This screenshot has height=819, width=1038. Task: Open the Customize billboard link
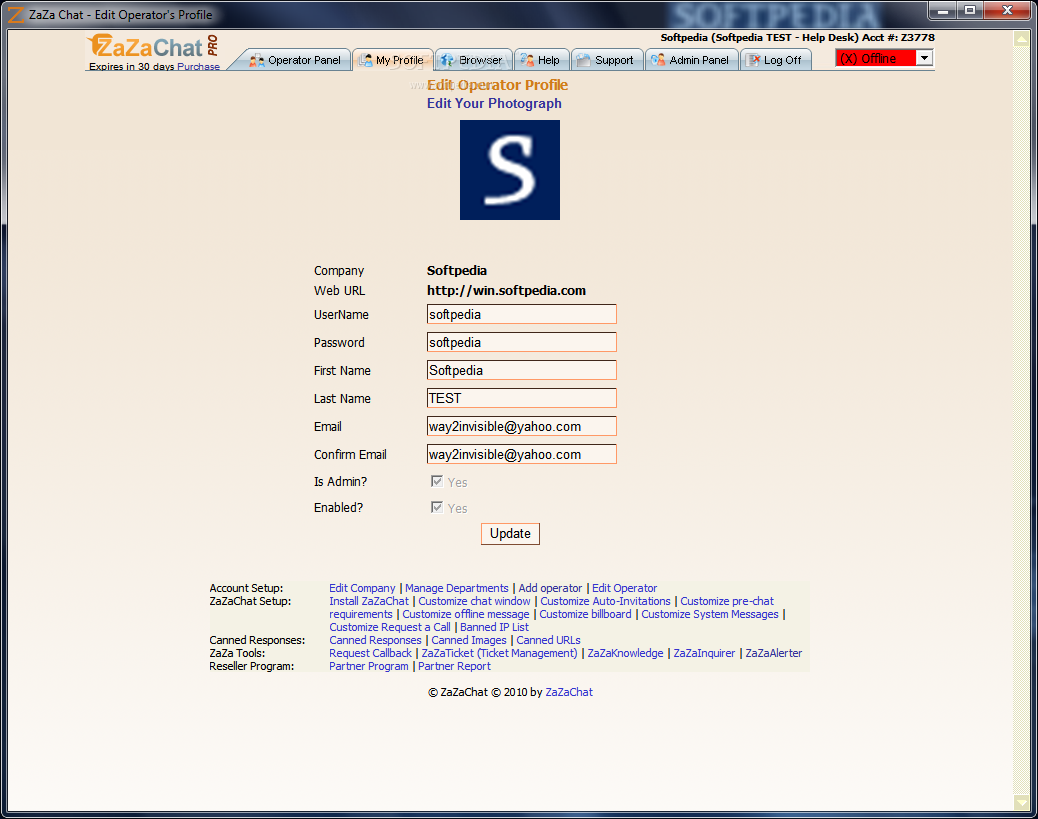(x=585, y=614)
